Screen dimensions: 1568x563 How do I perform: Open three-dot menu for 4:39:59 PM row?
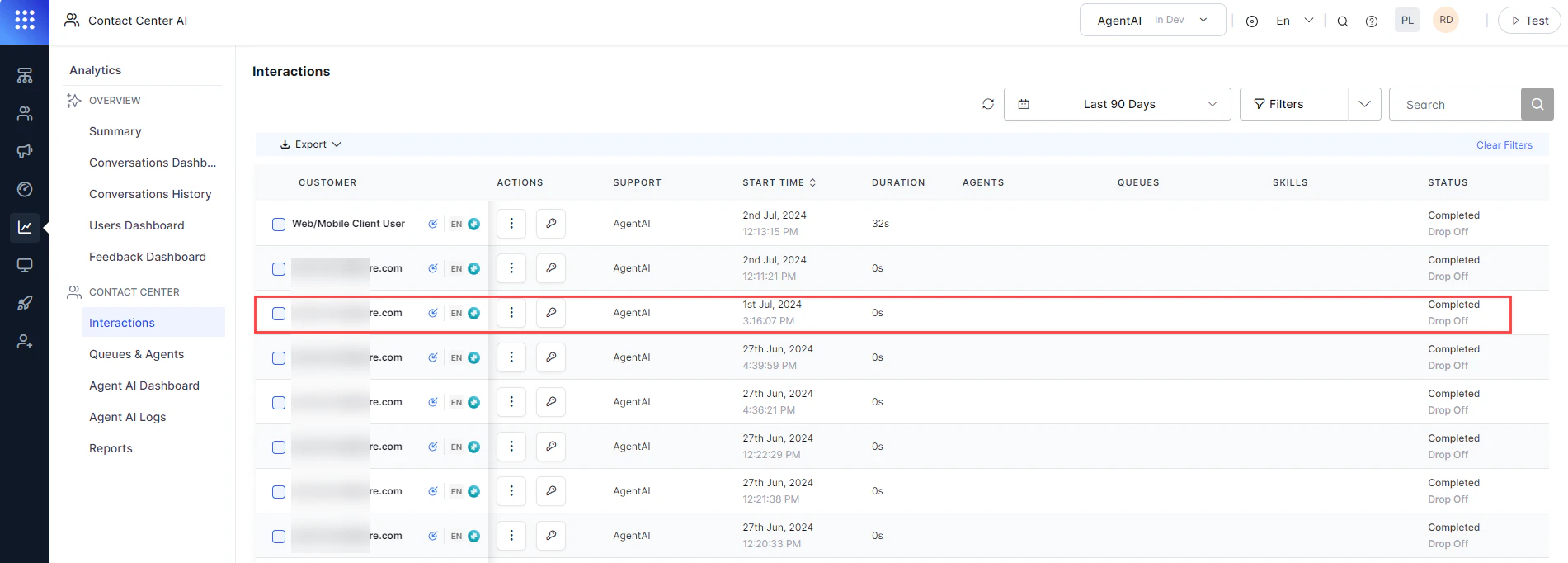pyautogui.click(x=511, y=357)
